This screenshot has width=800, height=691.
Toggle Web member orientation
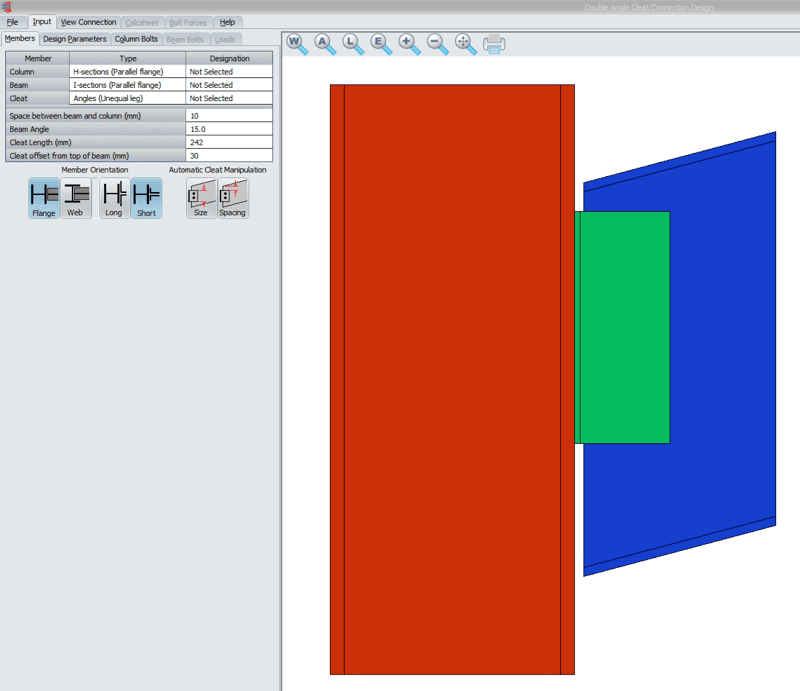(x=75, y=198)
